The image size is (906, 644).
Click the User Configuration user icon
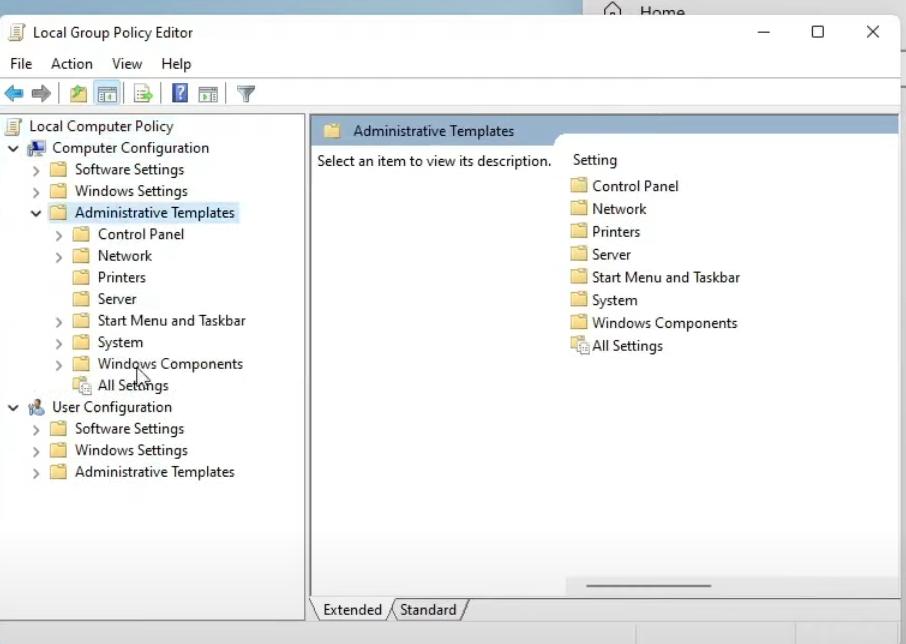pyautogui.click(x=36, y=407)
